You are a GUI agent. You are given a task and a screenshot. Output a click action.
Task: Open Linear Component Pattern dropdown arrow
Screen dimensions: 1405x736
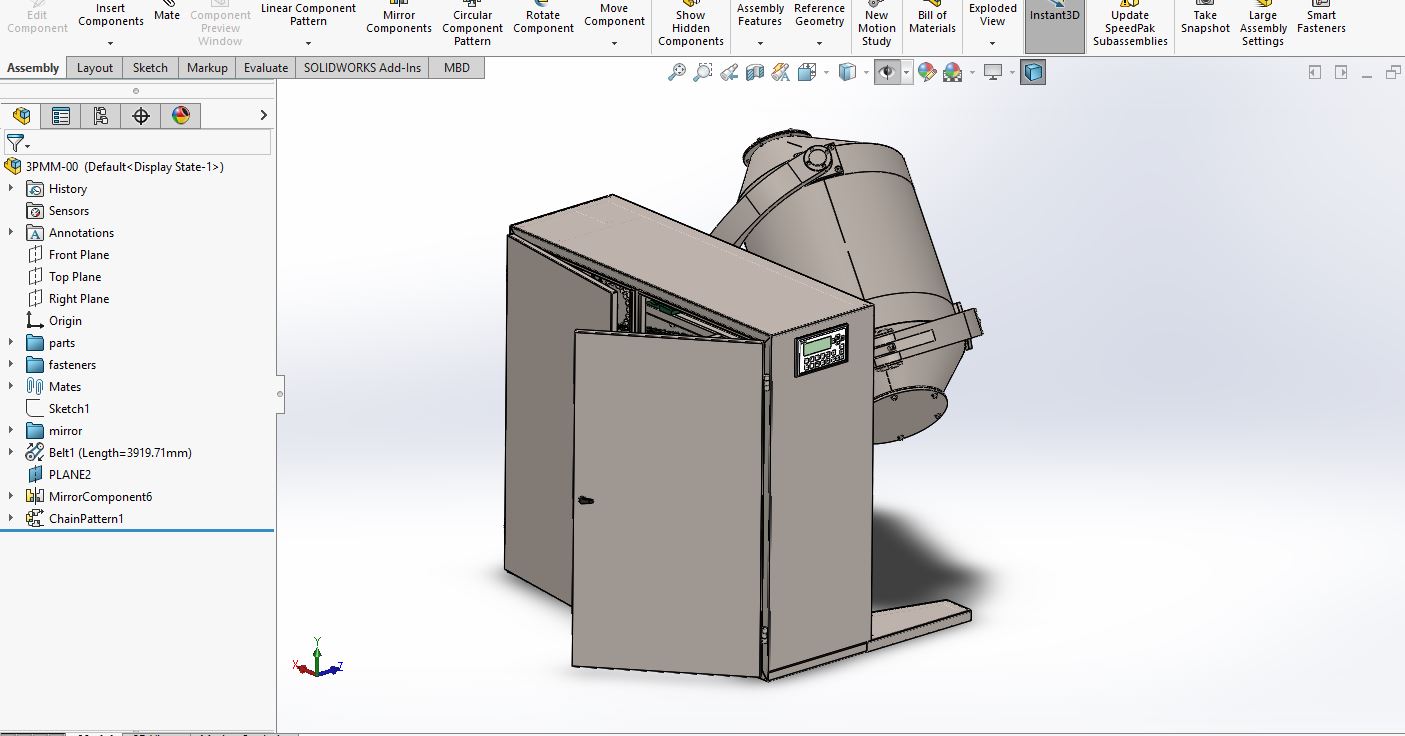point(308,43)
